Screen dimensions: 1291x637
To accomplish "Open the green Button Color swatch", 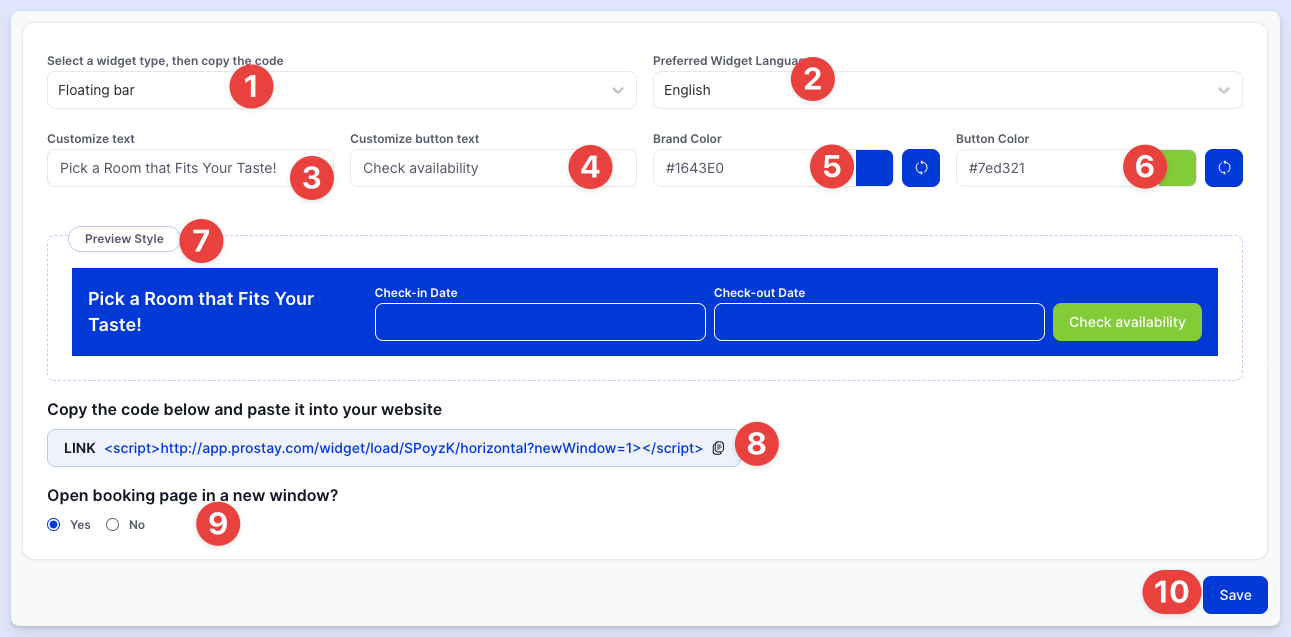I will pos(1177,168).
